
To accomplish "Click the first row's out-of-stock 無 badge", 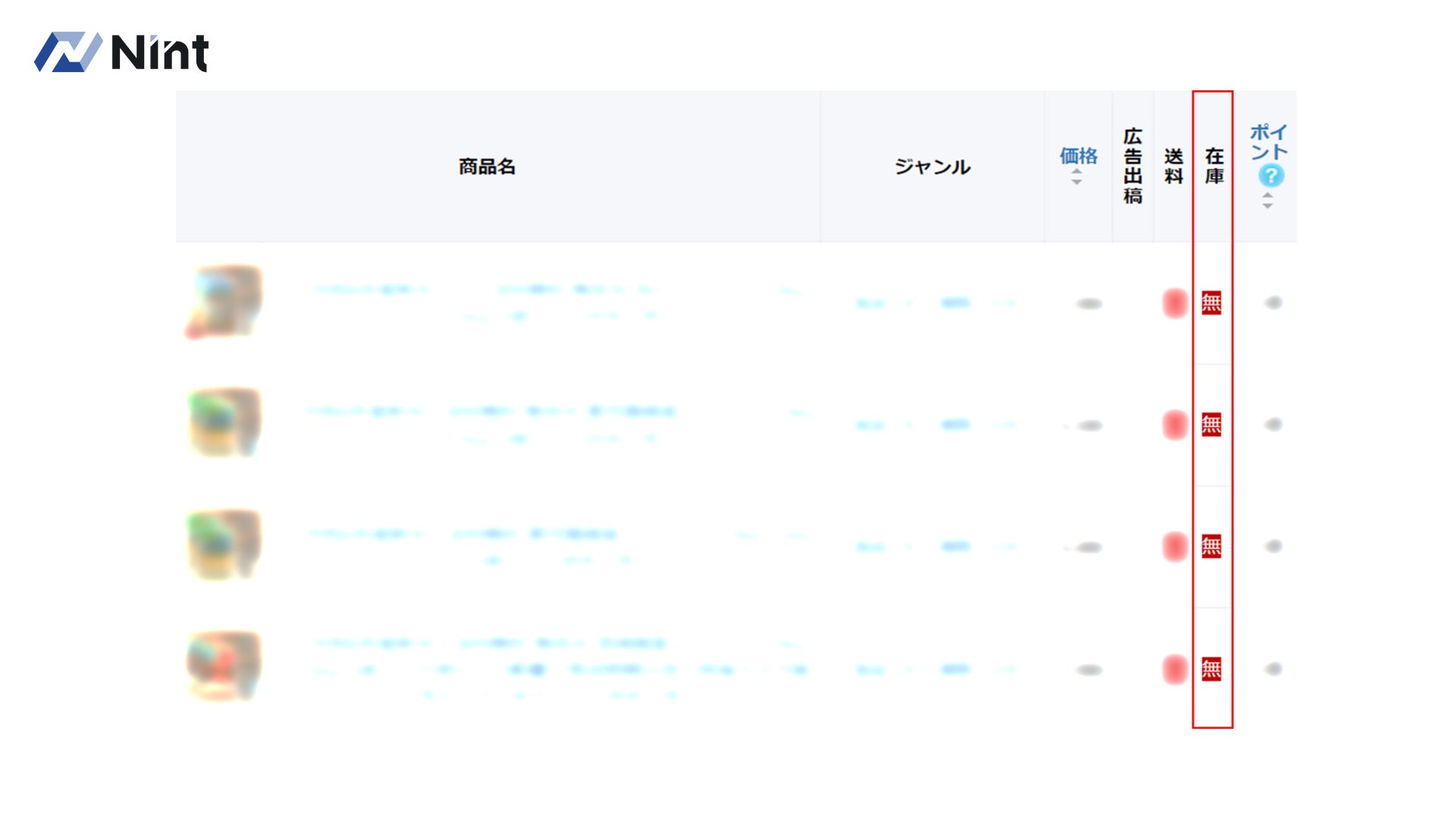I will (1211, 303).
